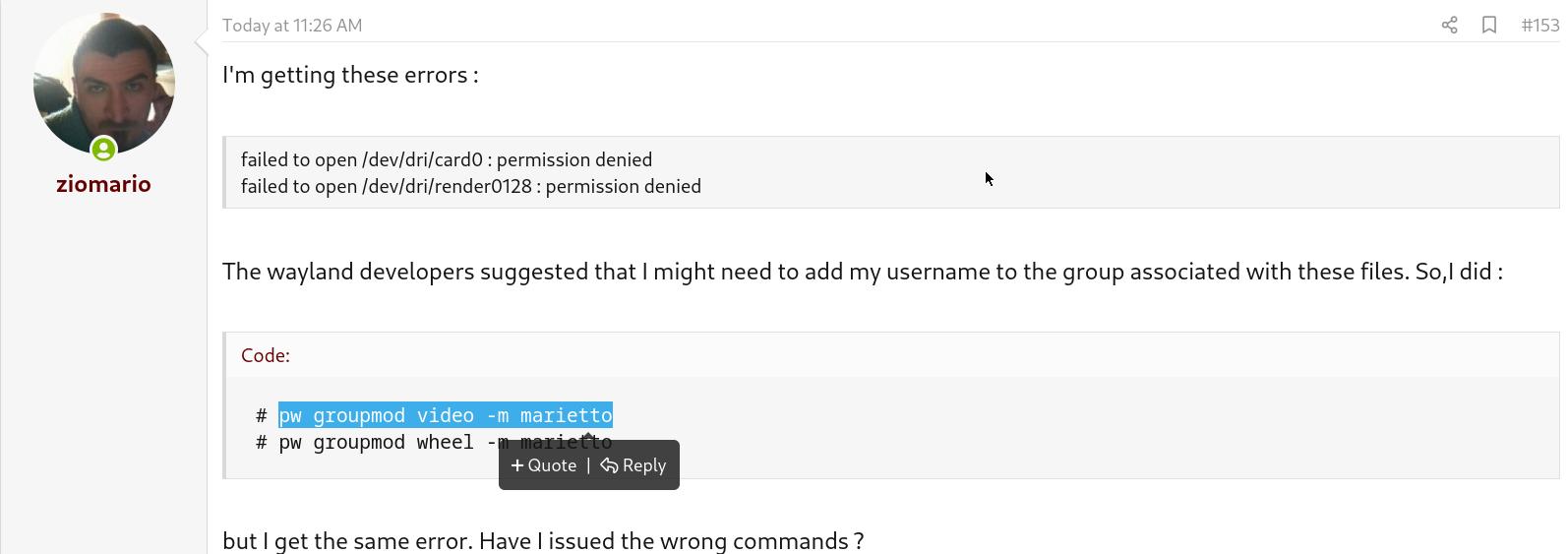Open ziomario's profile avatar
This screenshot has height=554, width=1568.
103,84
